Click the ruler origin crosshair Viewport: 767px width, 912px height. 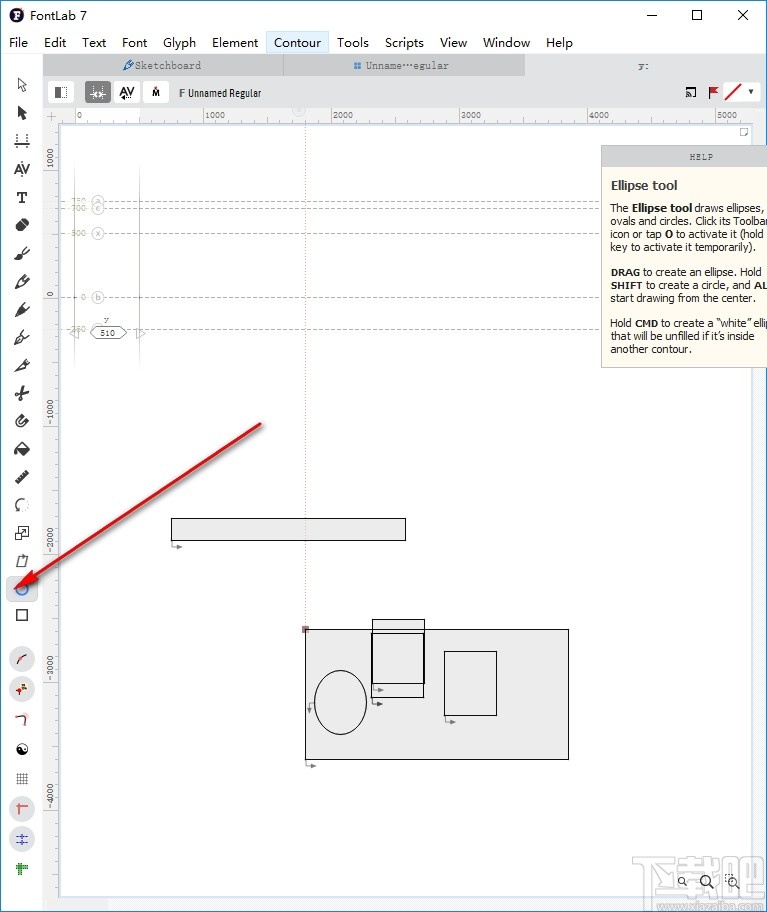click(x=51, y=116)
